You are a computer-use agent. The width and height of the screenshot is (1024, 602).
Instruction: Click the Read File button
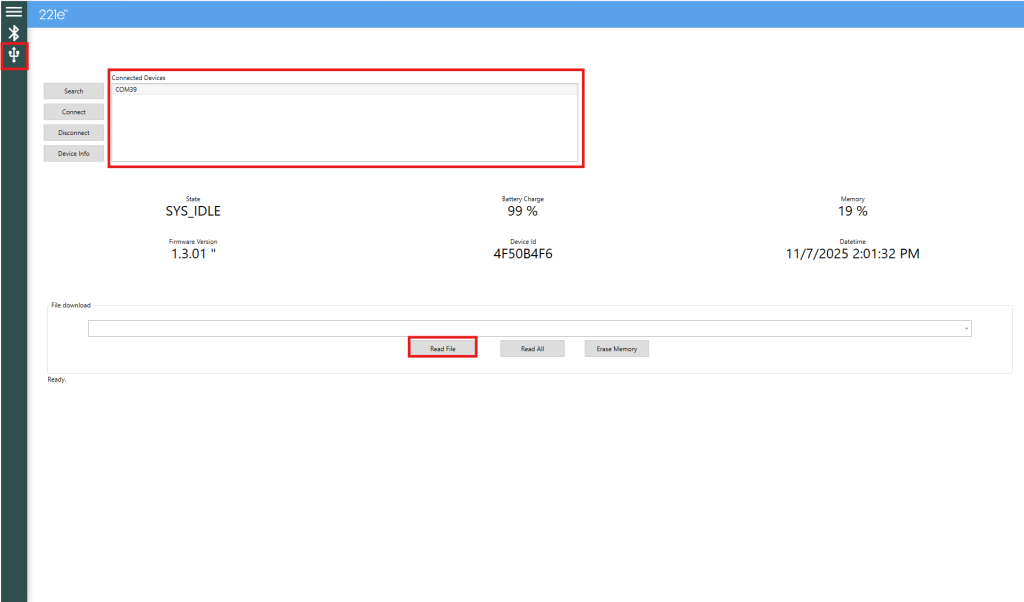[442, 348]
